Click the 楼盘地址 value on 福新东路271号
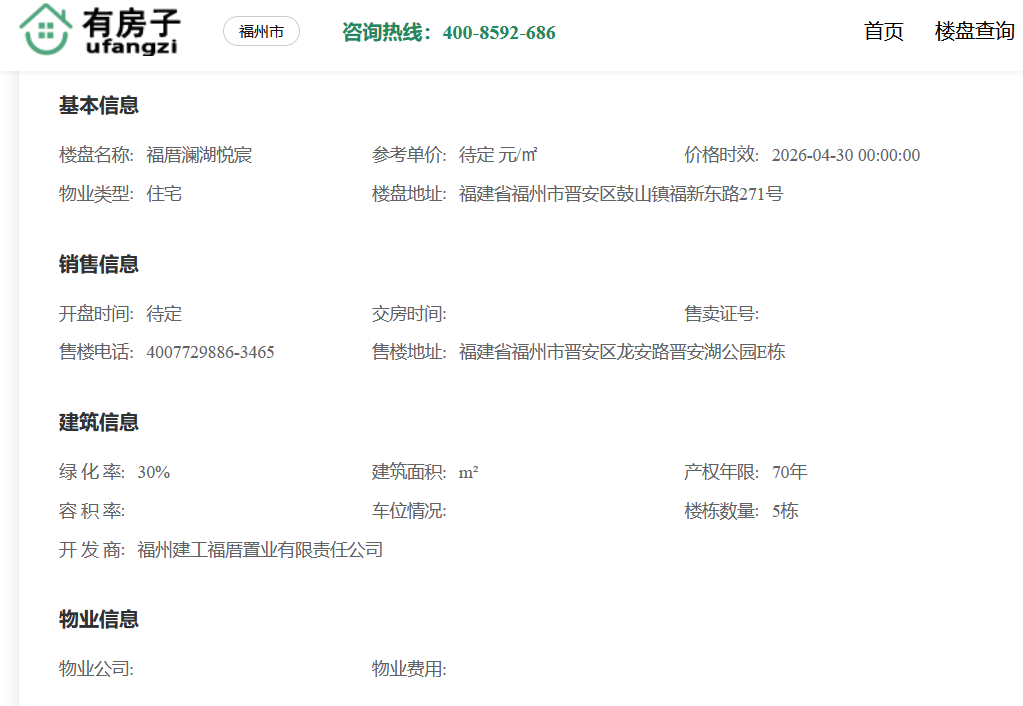This screenshot has width=1023, height=706. click(620, 194)
